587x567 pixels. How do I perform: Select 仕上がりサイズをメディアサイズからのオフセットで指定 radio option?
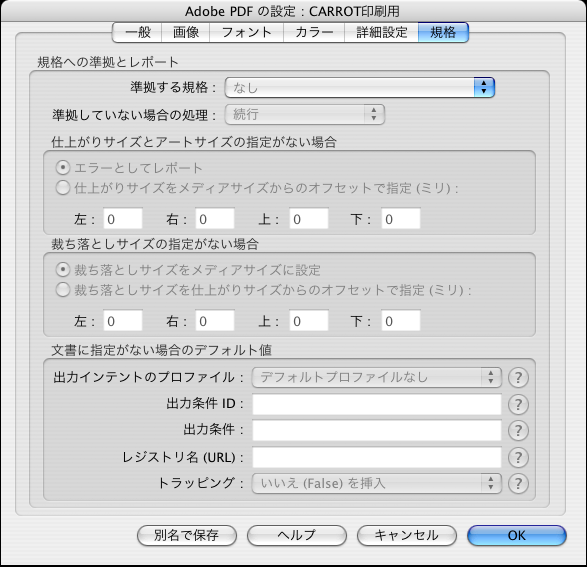(63, 188)
